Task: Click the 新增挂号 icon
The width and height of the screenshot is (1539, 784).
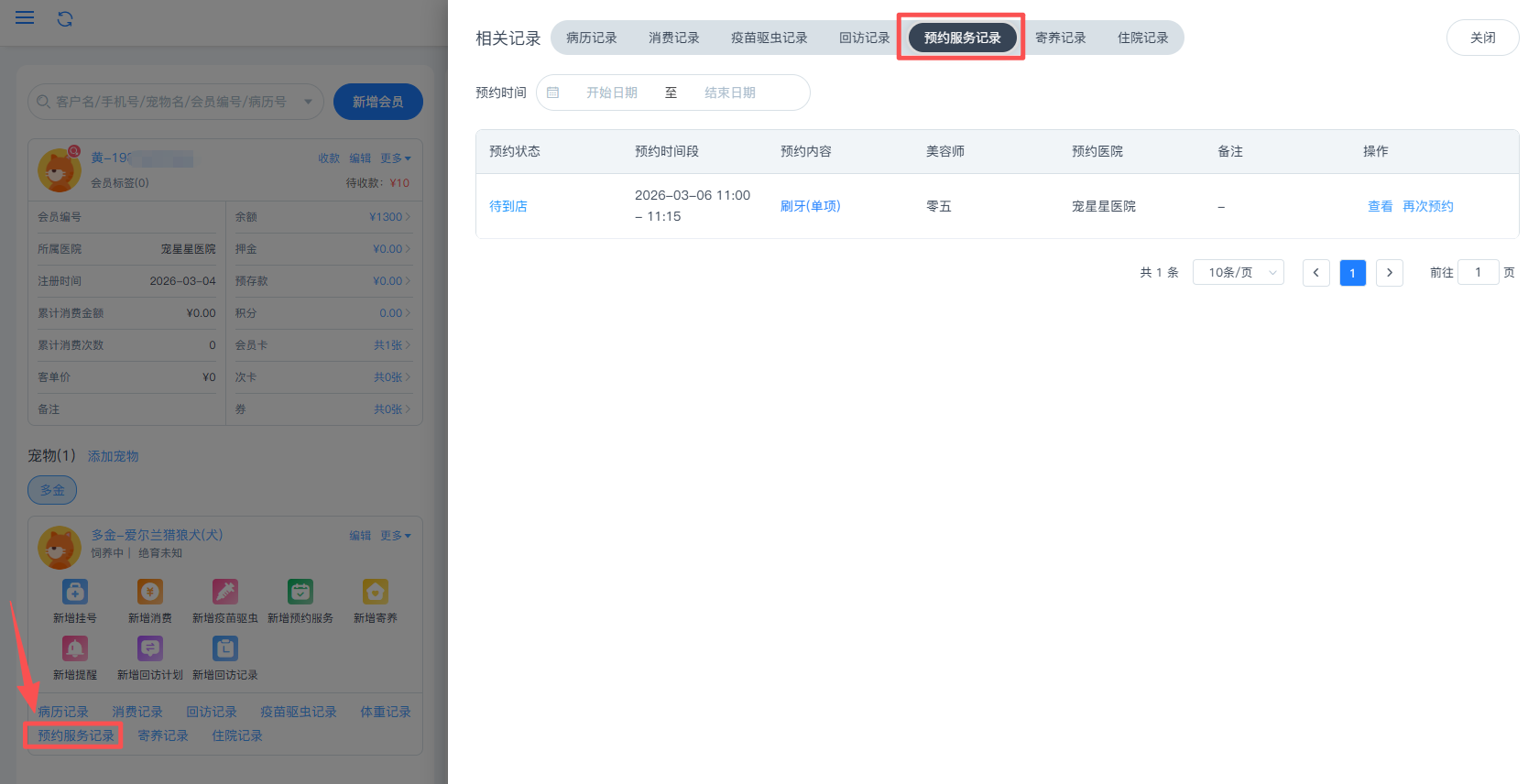Action: (75, 592)
